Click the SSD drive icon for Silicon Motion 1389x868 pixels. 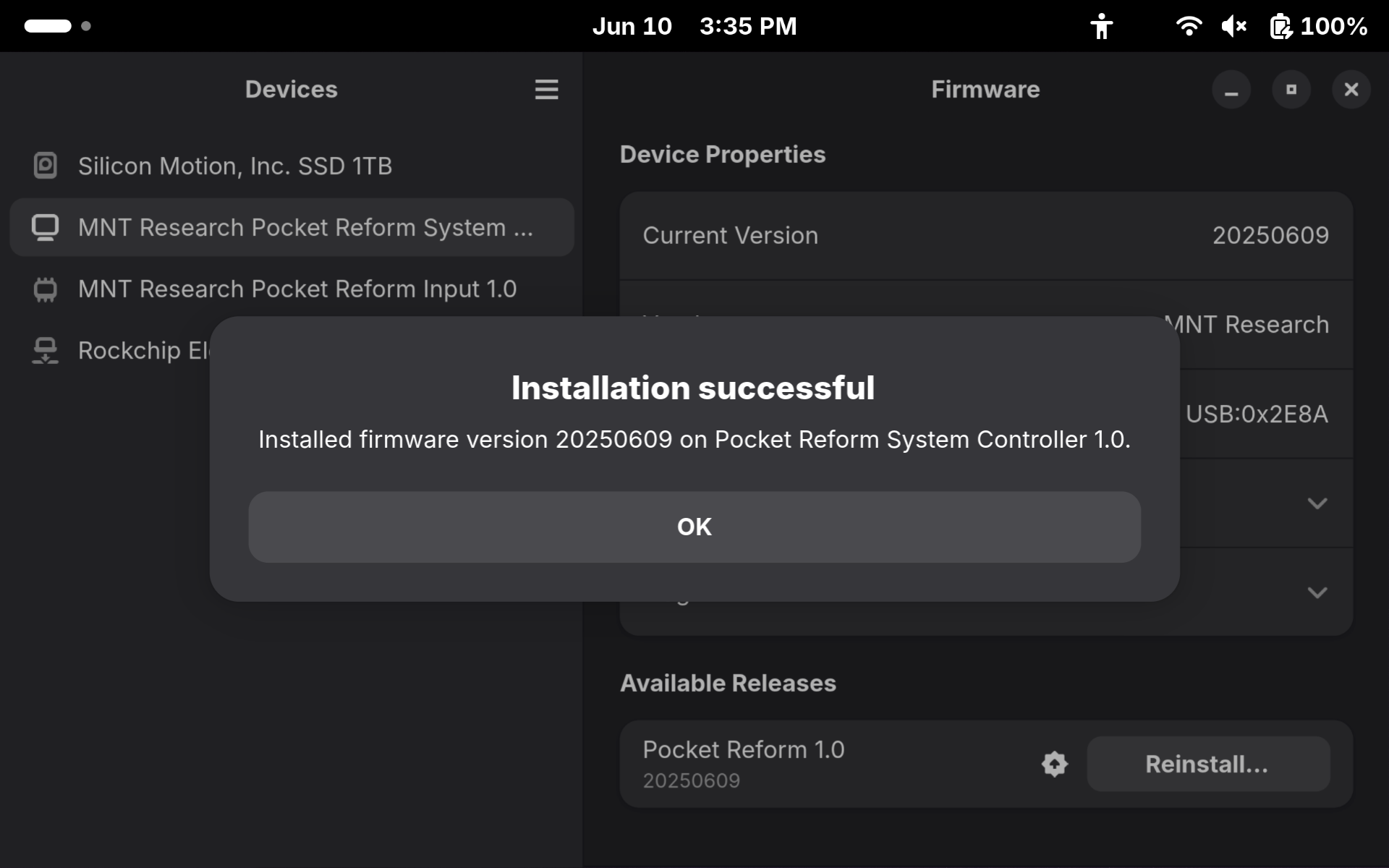tap(45, 166)
